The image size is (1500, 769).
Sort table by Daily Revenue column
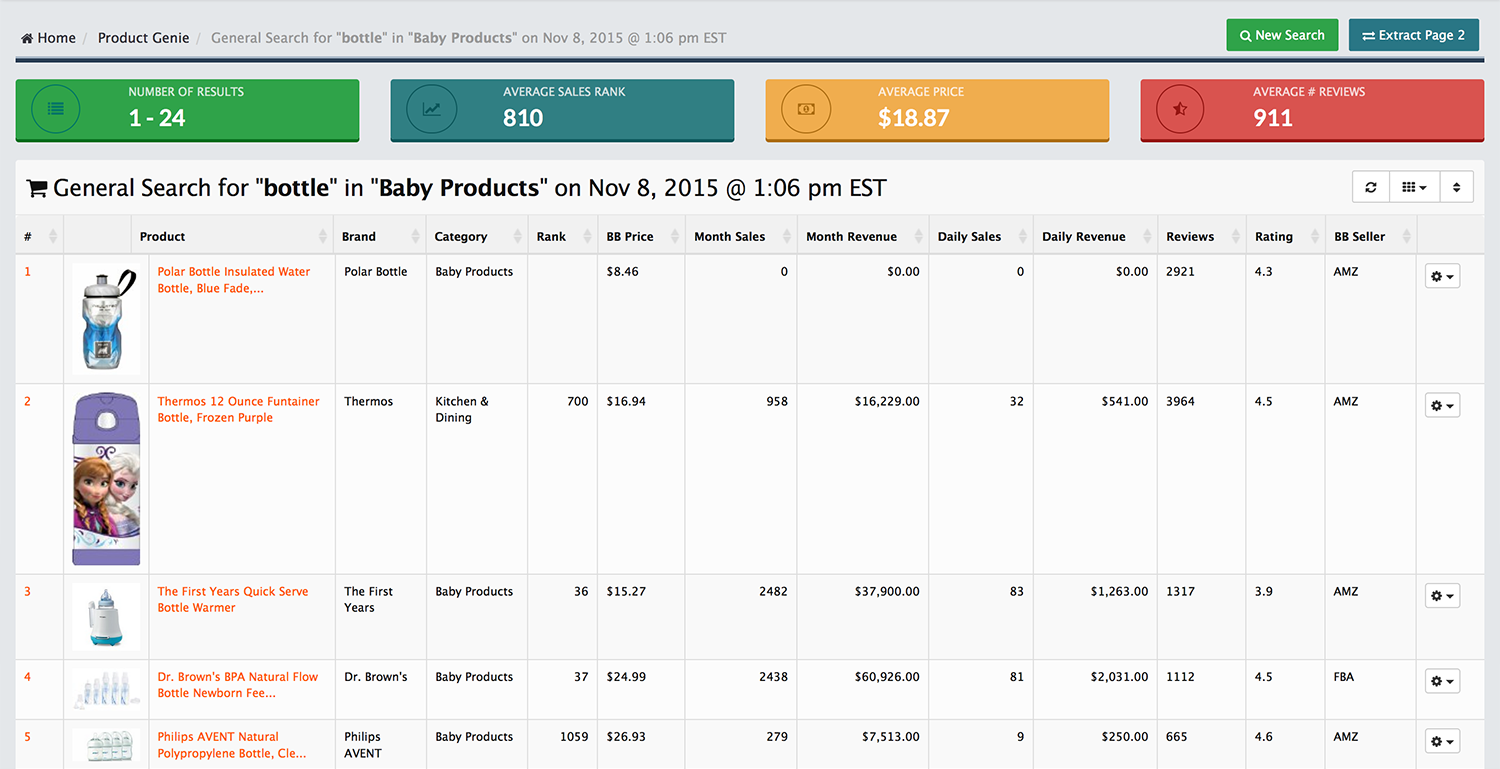[1096, 237]
